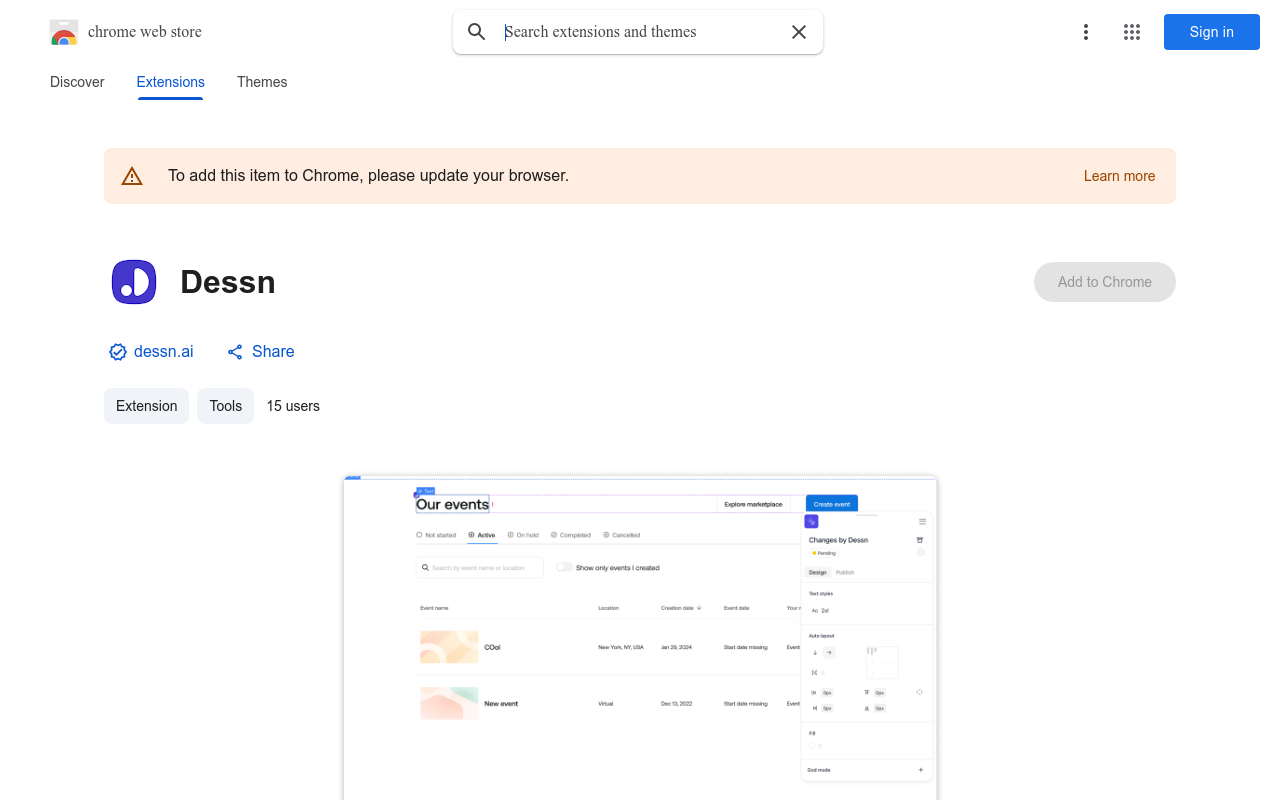This screenshot has width=1280, height=800.
Task: Click the search magnifier icon
Action: tap(477, 32)
